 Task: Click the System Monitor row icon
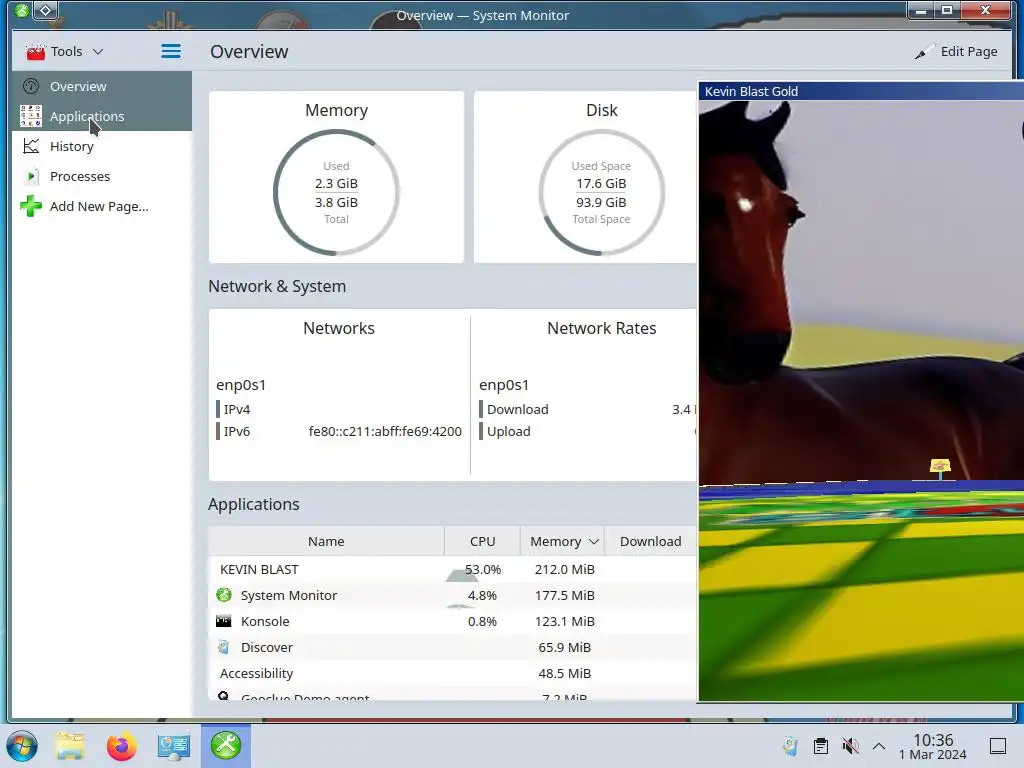pyautogui.click(x=224, y=595)
